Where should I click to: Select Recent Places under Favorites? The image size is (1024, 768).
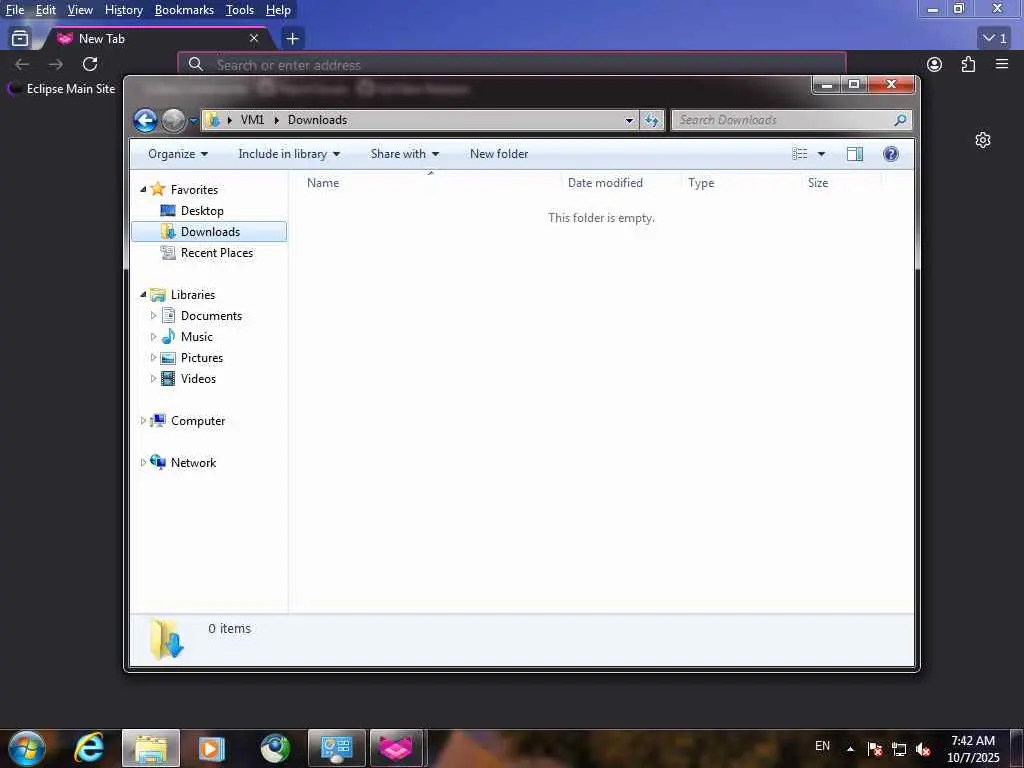216,253
